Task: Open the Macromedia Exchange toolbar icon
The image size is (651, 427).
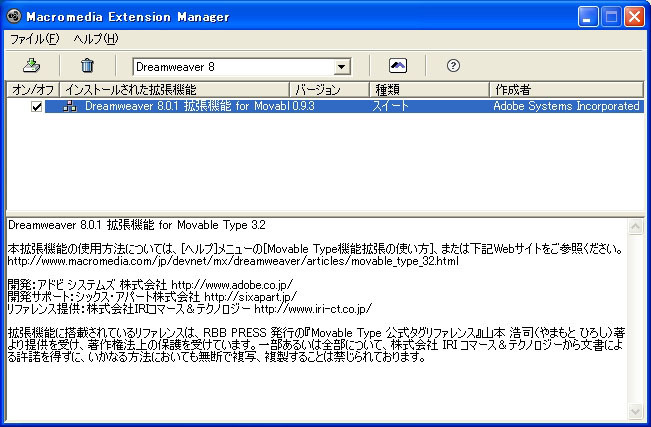Action: (x=398, y=65)
